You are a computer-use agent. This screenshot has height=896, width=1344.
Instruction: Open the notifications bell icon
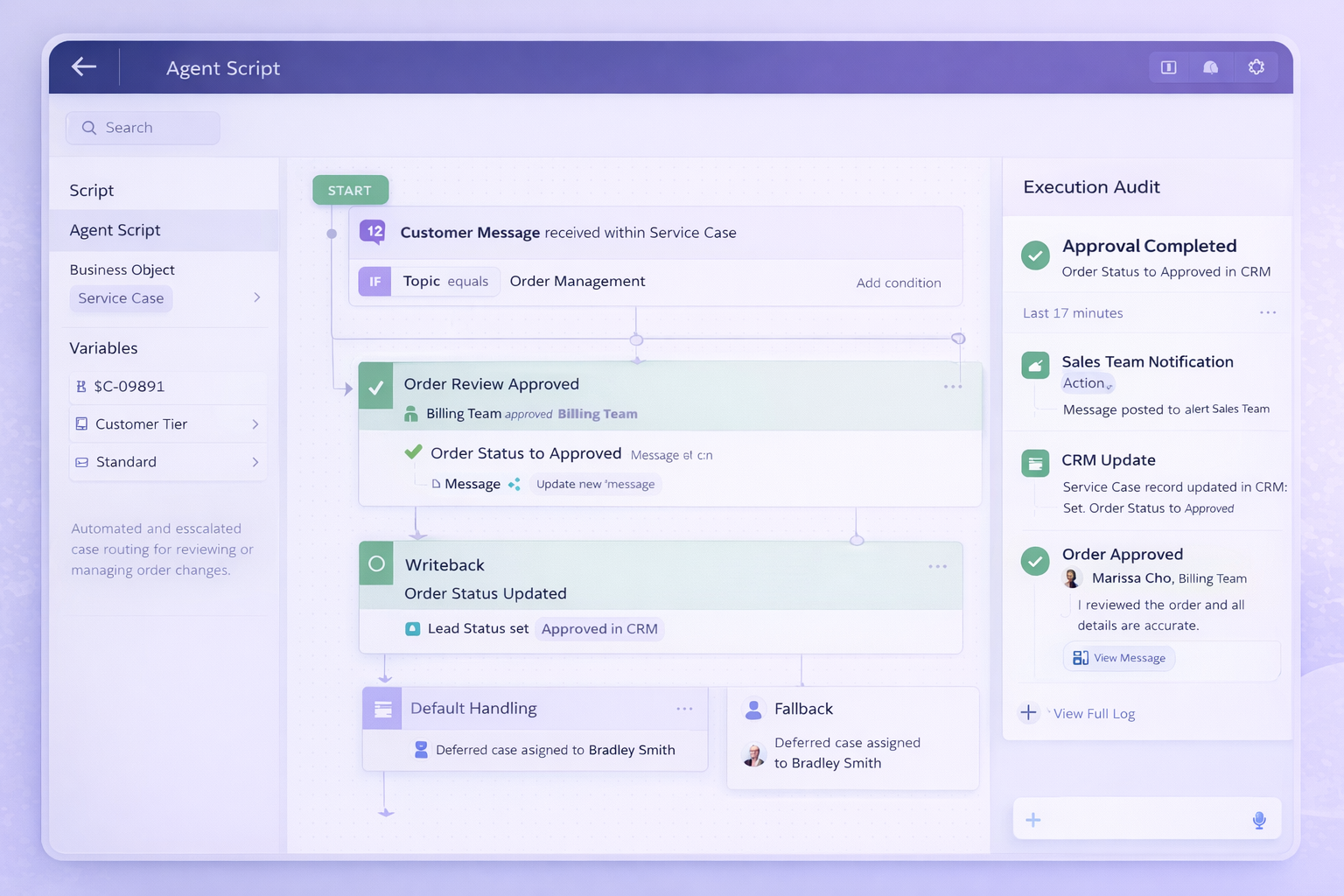pyautogui.click(x=1211, y=67)
